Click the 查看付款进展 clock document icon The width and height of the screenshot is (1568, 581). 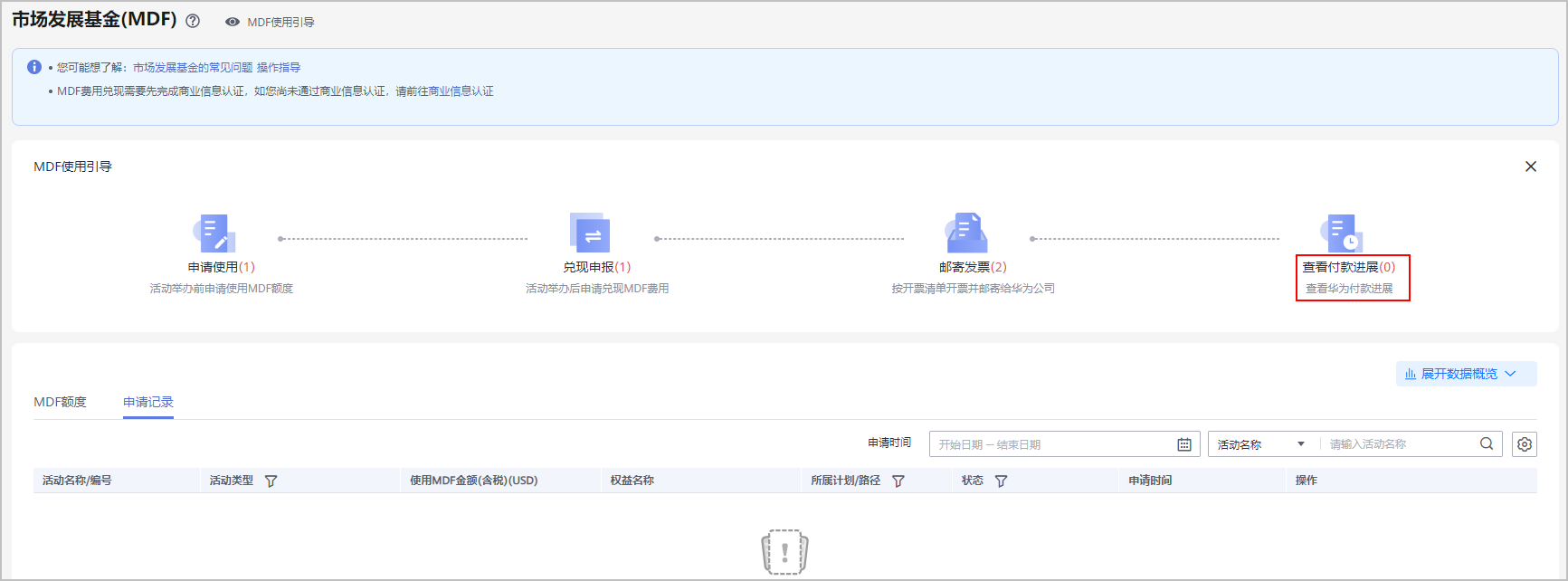coord(1342,233)
